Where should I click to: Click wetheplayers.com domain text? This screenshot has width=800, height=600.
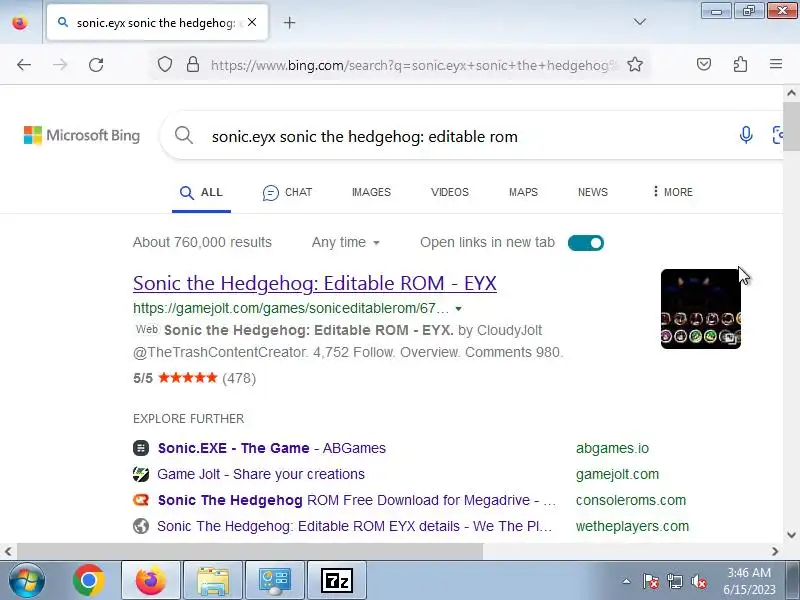[632, 526]
